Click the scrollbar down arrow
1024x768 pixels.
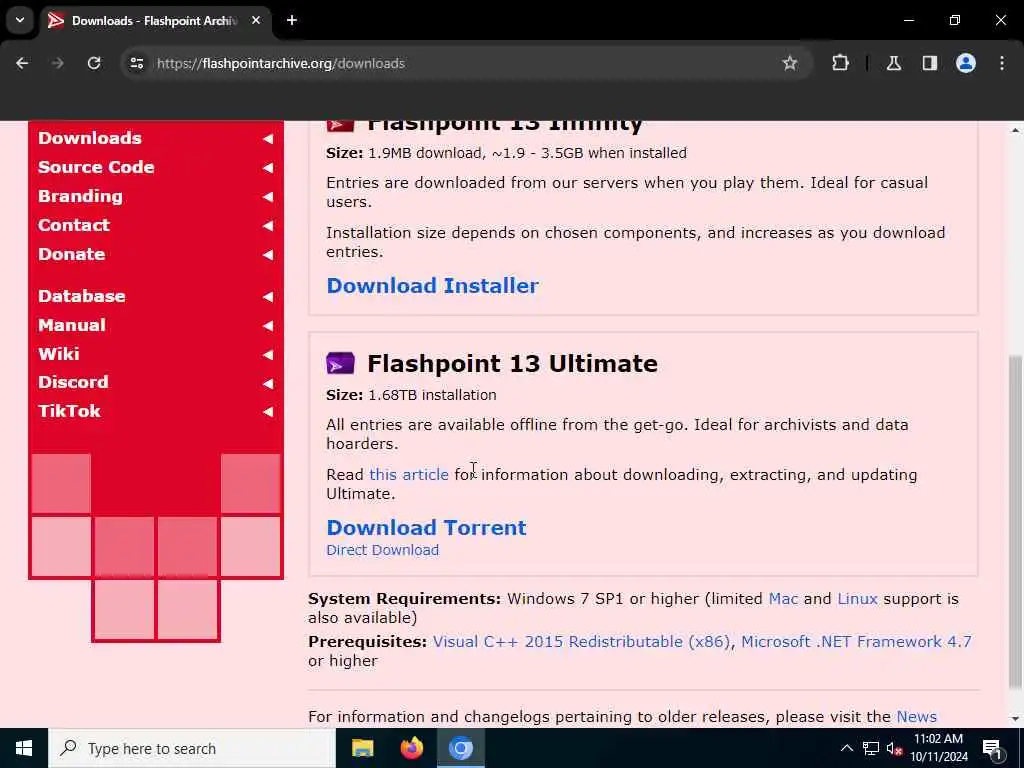1015,718
